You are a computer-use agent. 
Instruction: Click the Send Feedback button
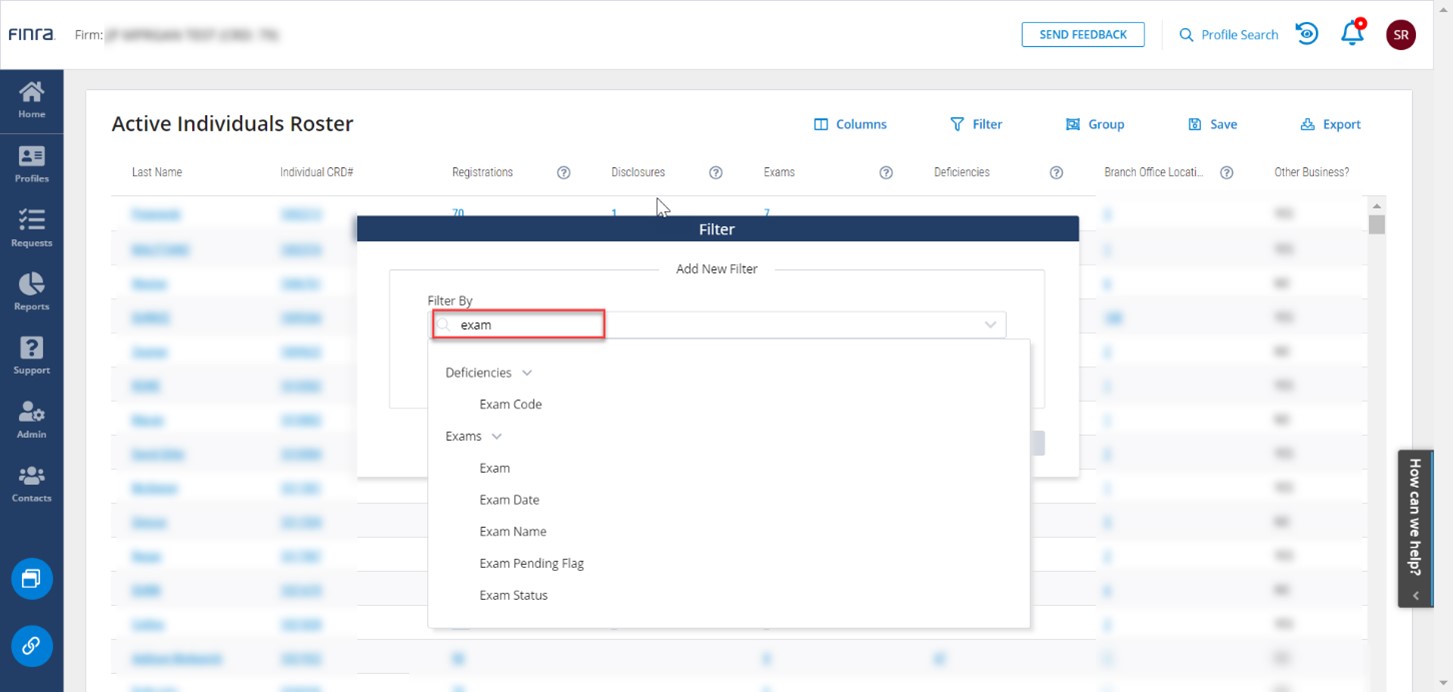1082,34
